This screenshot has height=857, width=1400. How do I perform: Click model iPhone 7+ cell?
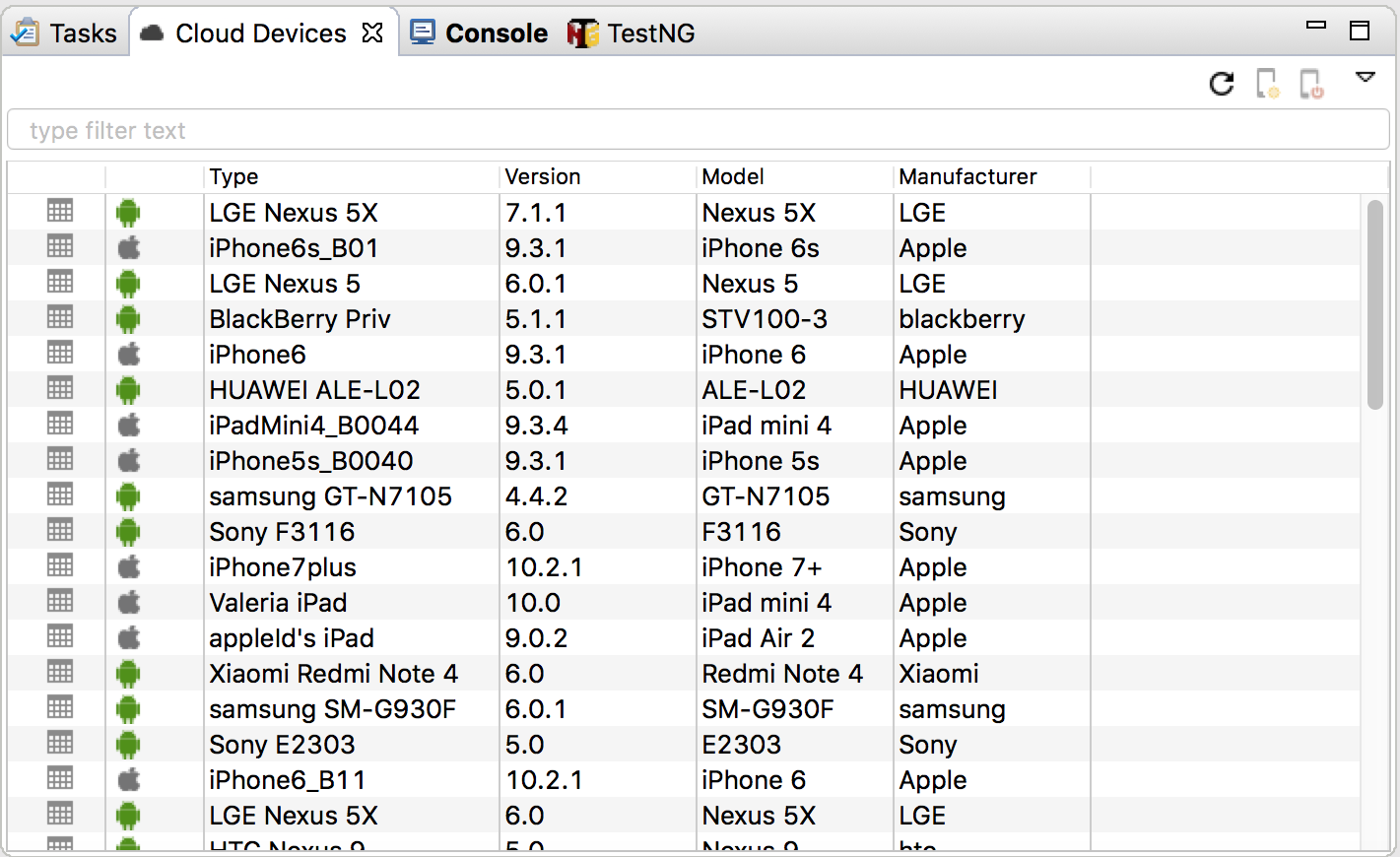762,567
